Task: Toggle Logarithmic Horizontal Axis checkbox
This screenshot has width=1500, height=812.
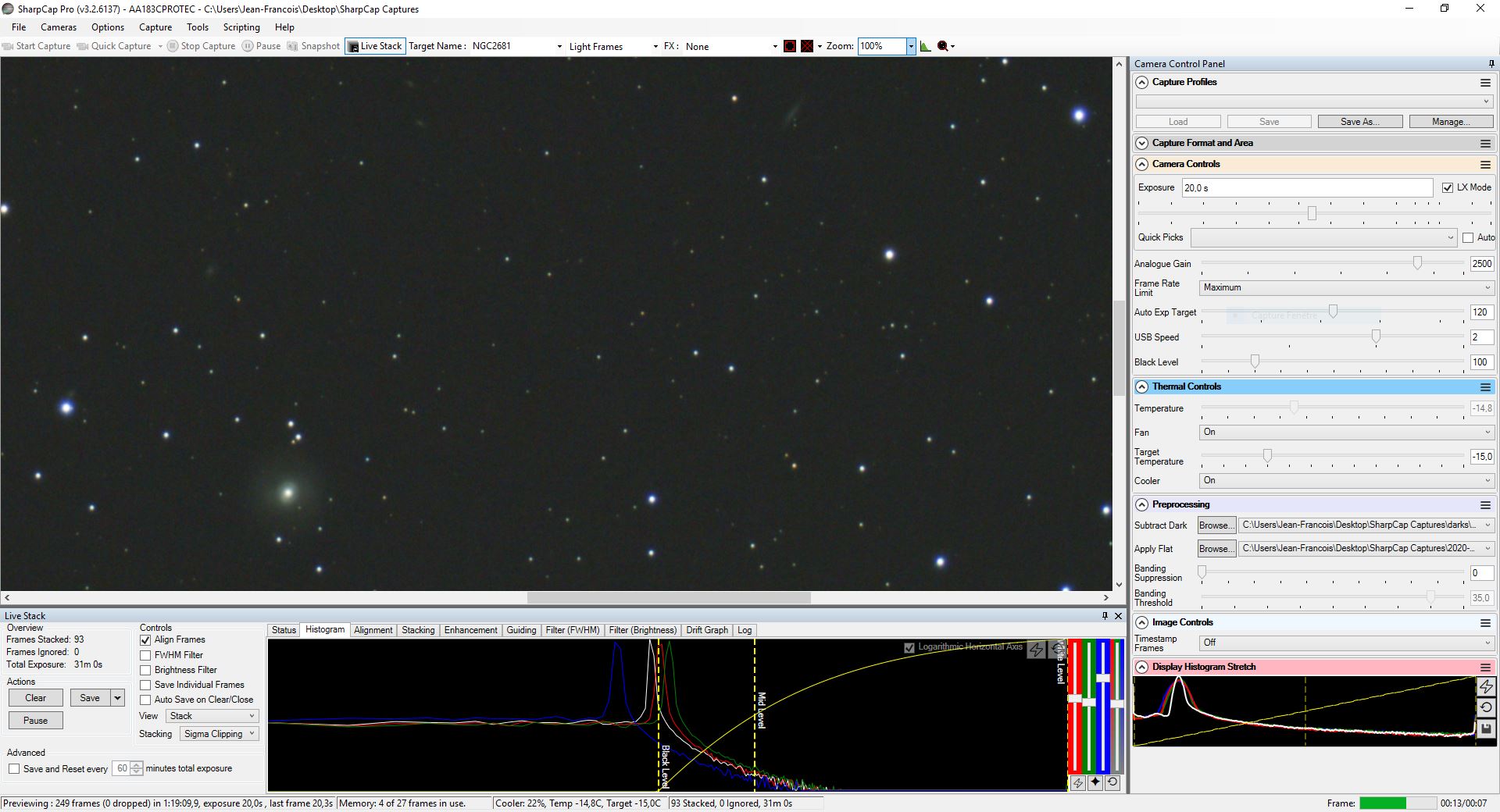Action: [x=909, y=647]
